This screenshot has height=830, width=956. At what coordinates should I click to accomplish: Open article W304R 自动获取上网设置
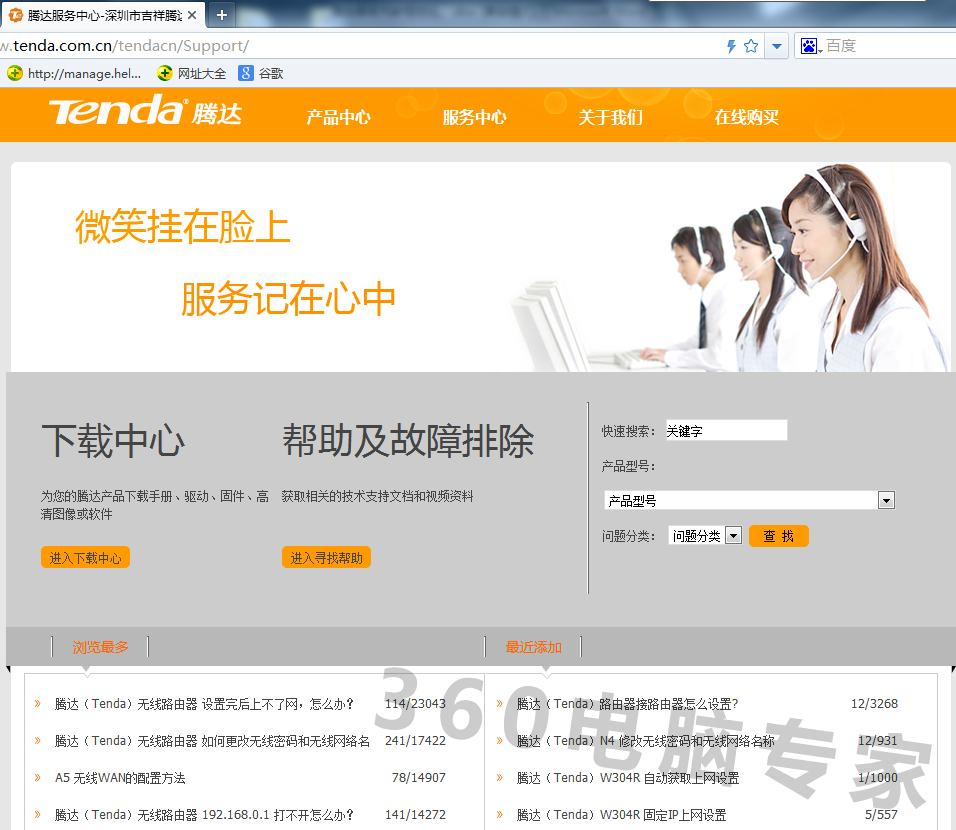(x=627, y=778)
